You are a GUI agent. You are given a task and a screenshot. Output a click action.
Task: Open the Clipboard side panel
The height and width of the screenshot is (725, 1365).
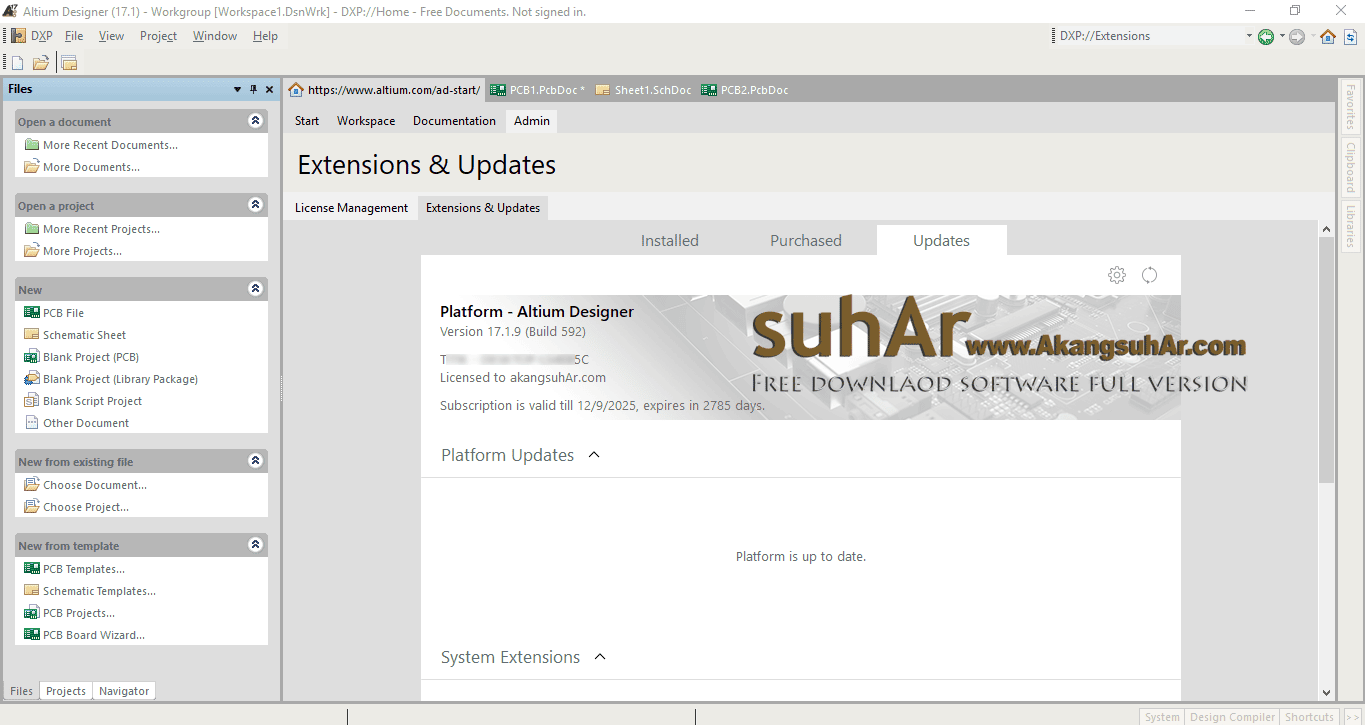1350,167
